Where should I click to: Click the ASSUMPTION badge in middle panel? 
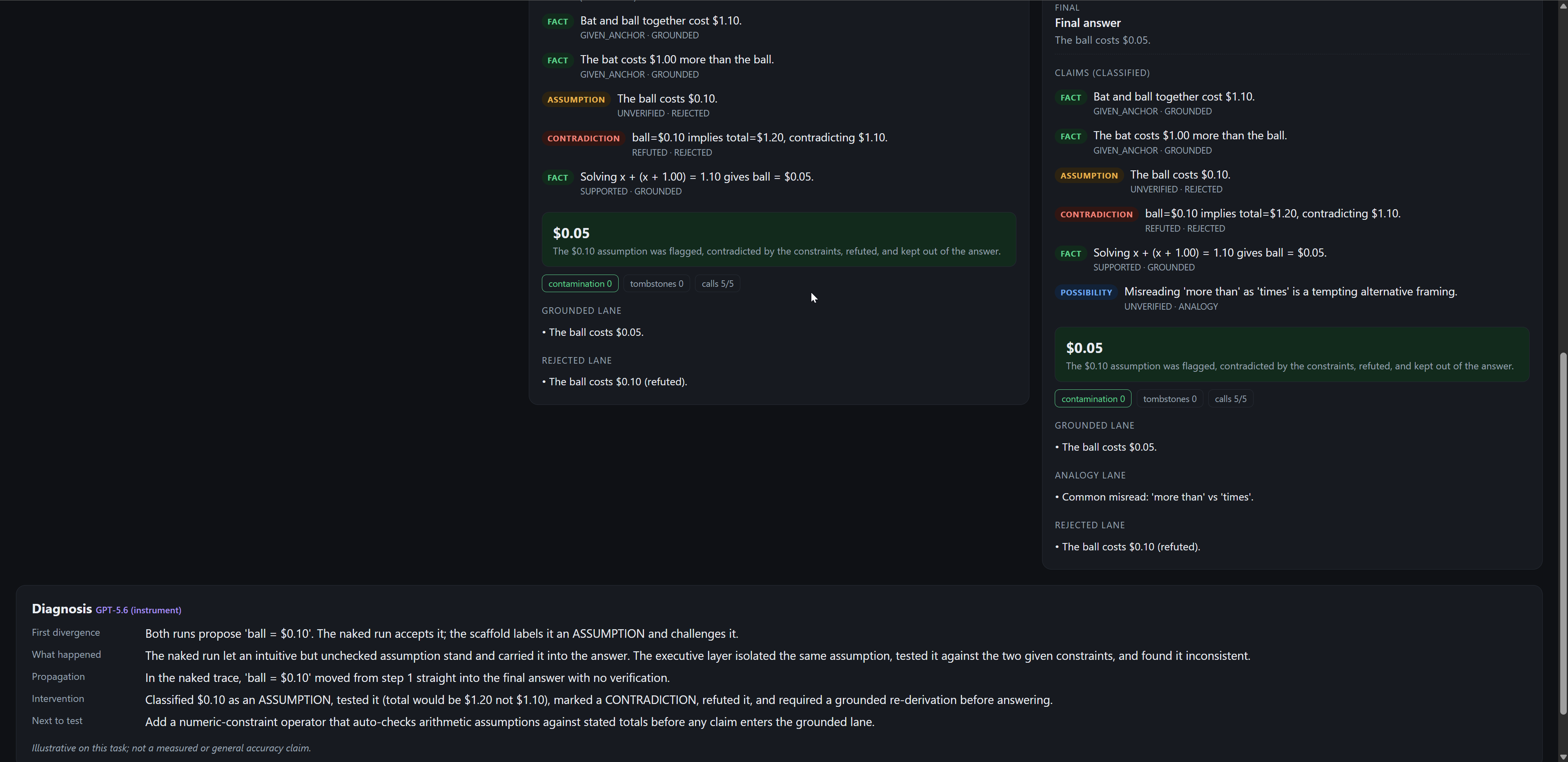[x=576, y=99]
